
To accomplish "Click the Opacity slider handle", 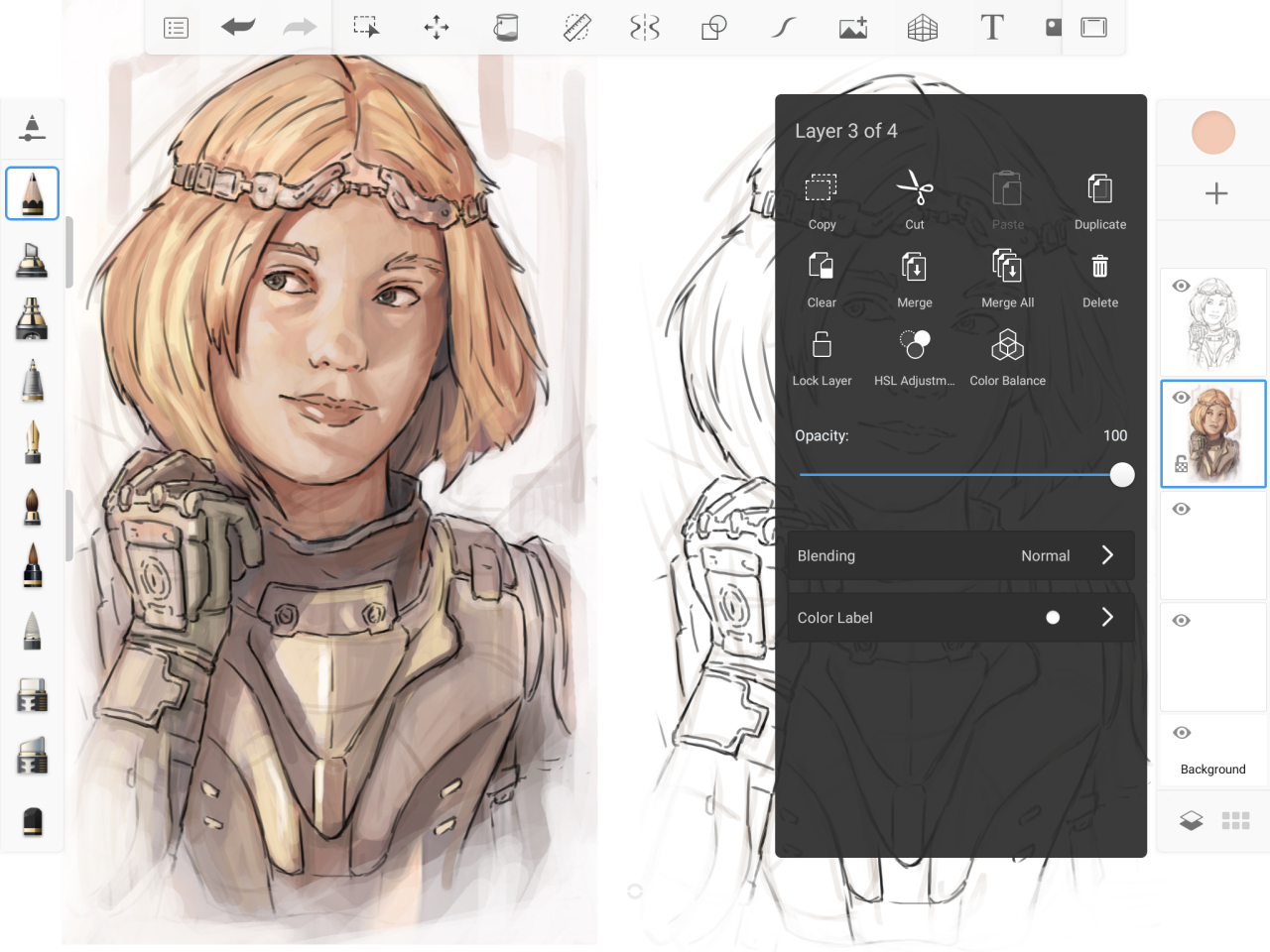I will pos(1122,475).
